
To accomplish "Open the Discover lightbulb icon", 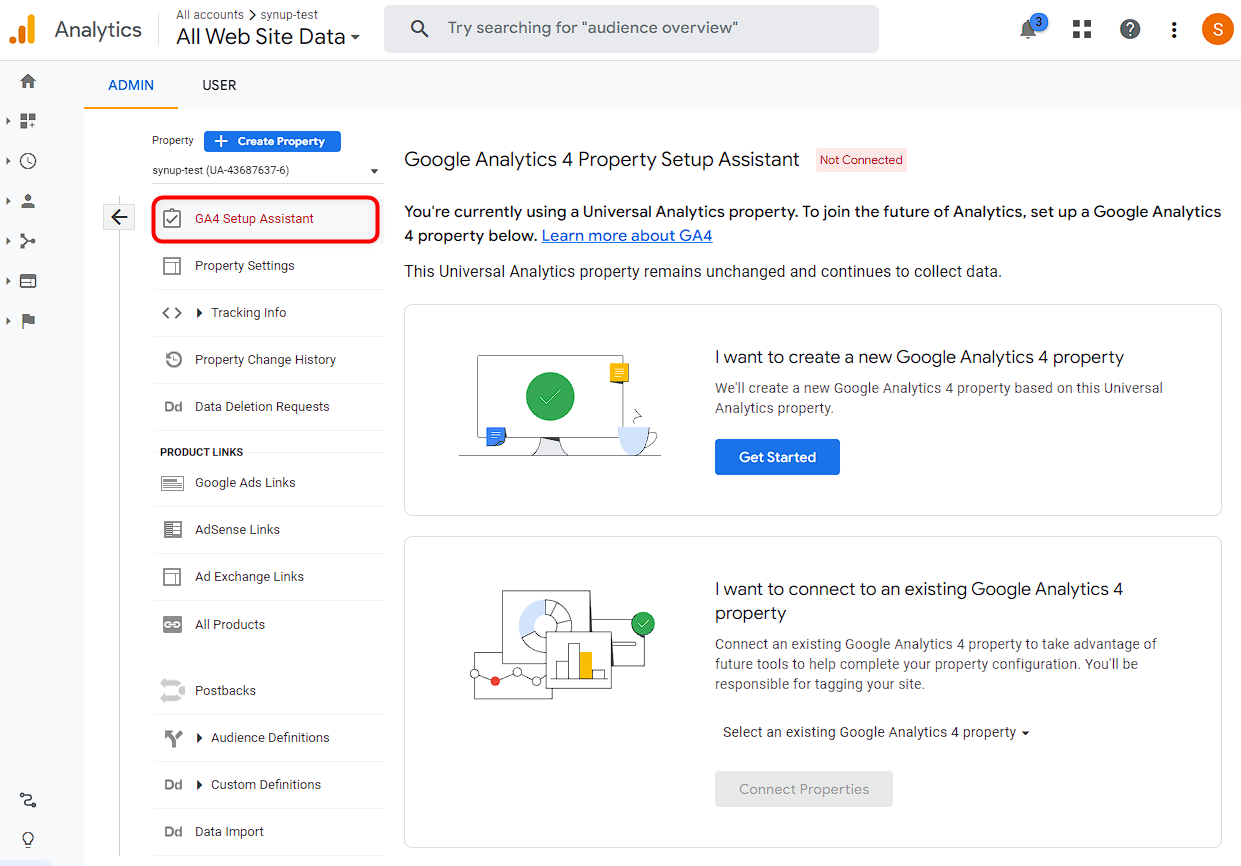I will point(28,840).
